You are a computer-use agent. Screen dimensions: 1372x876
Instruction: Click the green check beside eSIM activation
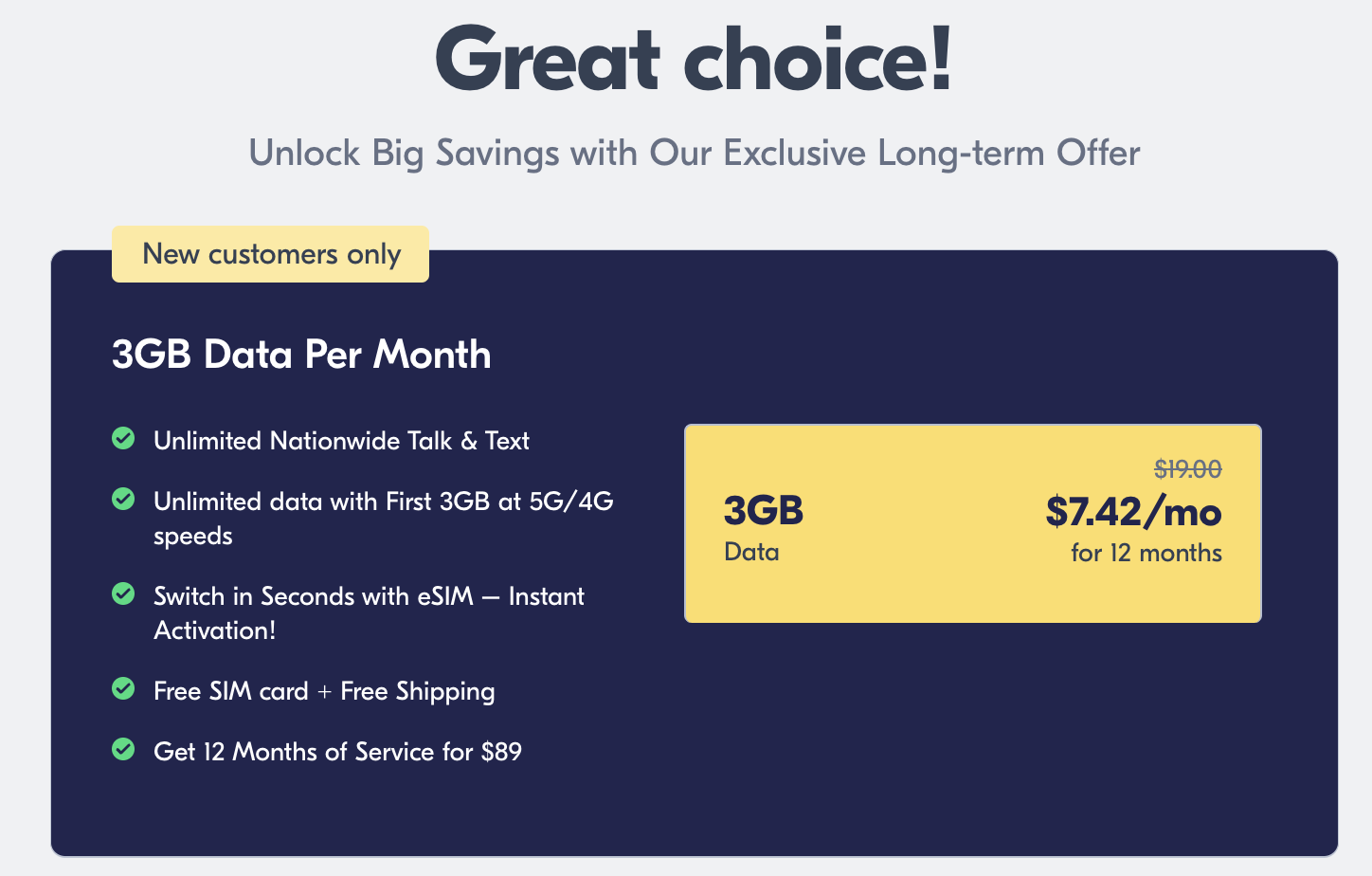pos(123,593)
